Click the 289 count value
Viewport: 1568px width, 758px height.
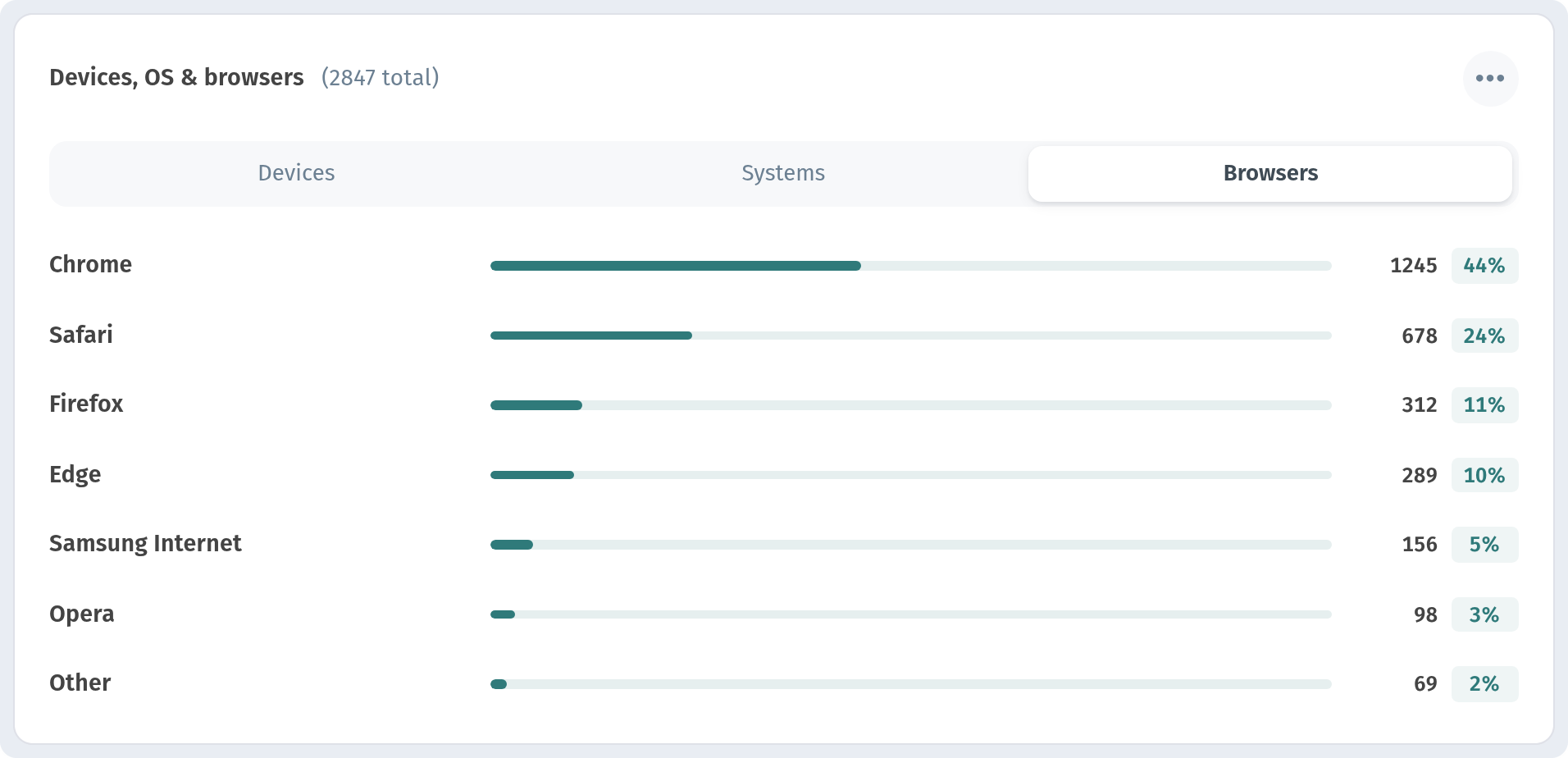pos(1420,475)
